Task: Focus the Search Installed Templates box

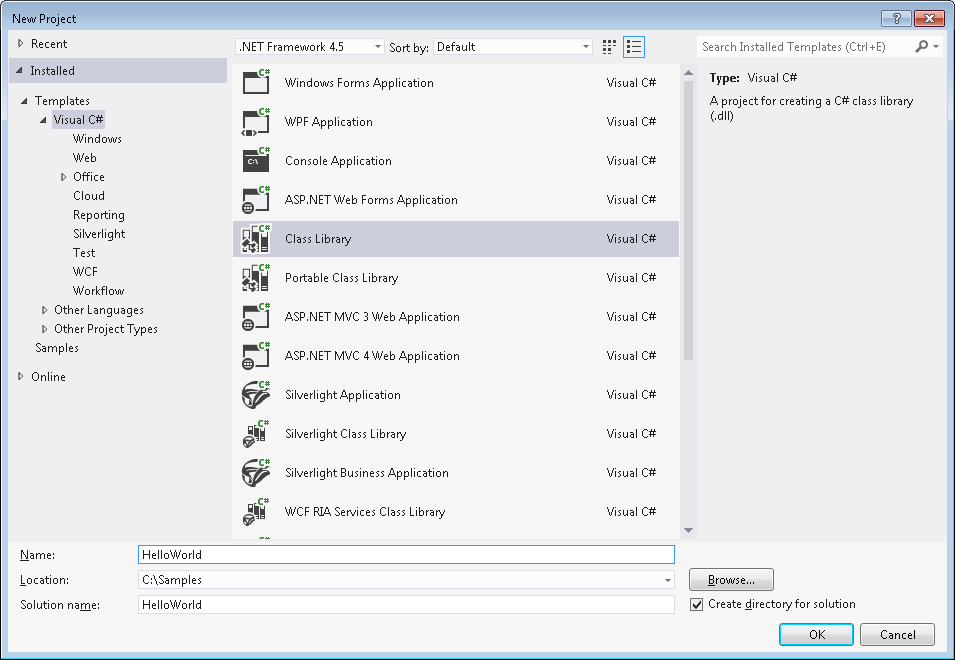Action: point(804,47)
